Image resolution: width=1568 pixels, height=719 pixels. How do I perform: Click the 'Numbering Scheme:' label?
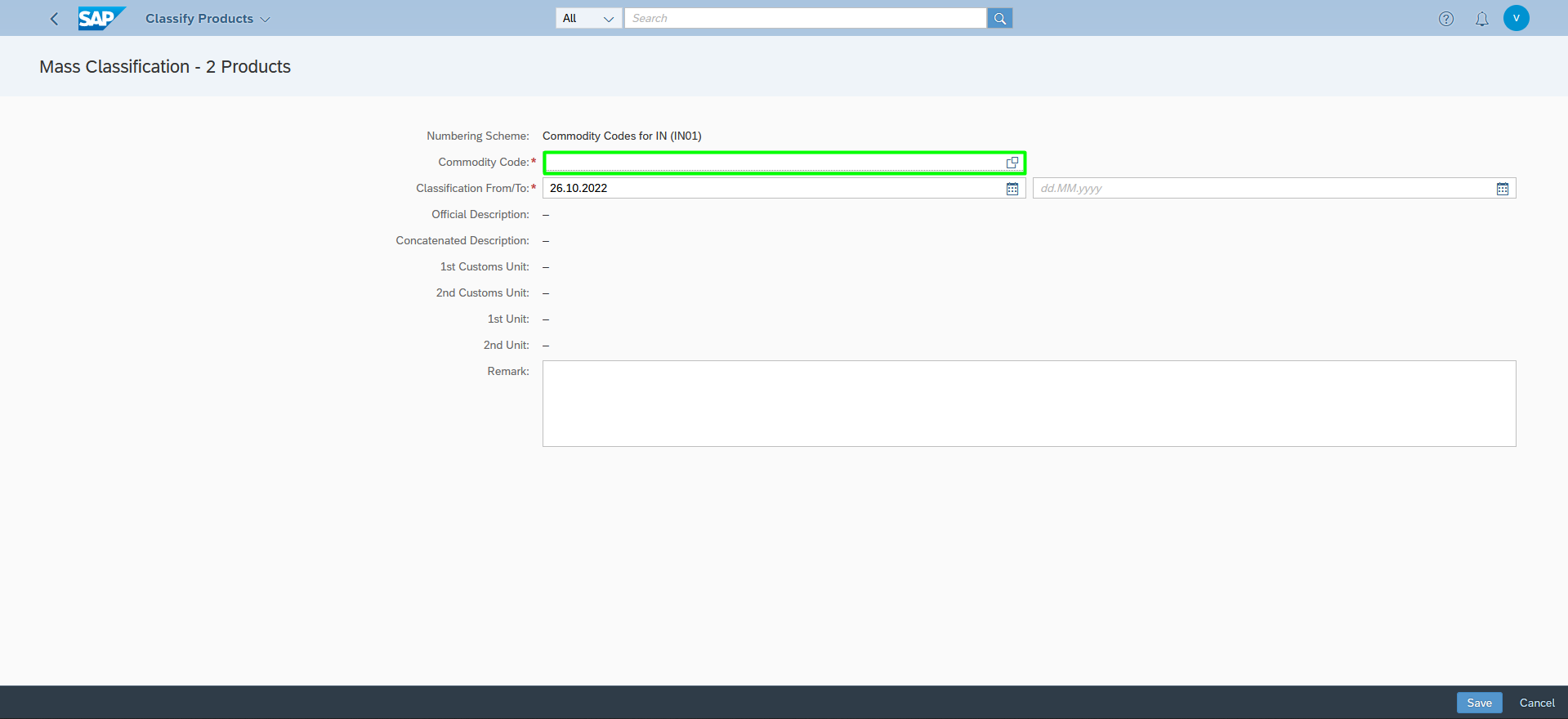click(478, 136)
